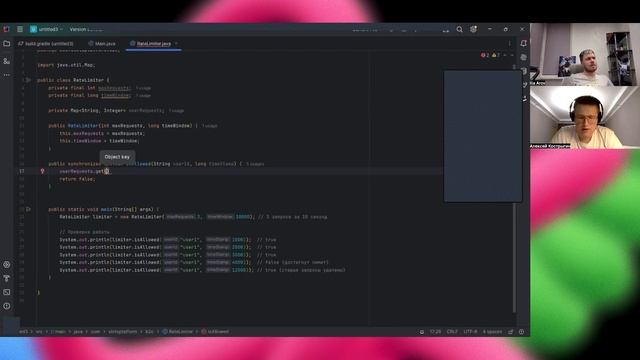640x360 pixels.
Task: Click the video thumbnail of man with headphones
Action: pos(584,118)
